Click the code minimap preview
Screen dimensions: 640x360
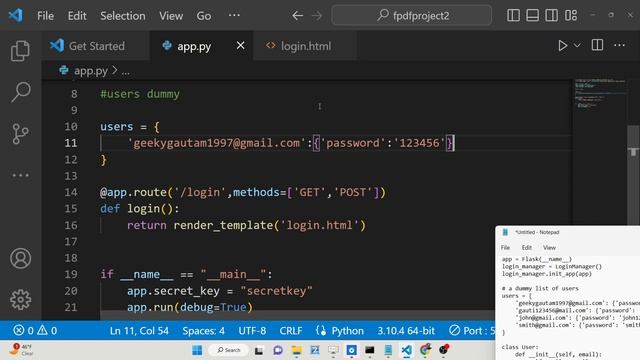599,94
